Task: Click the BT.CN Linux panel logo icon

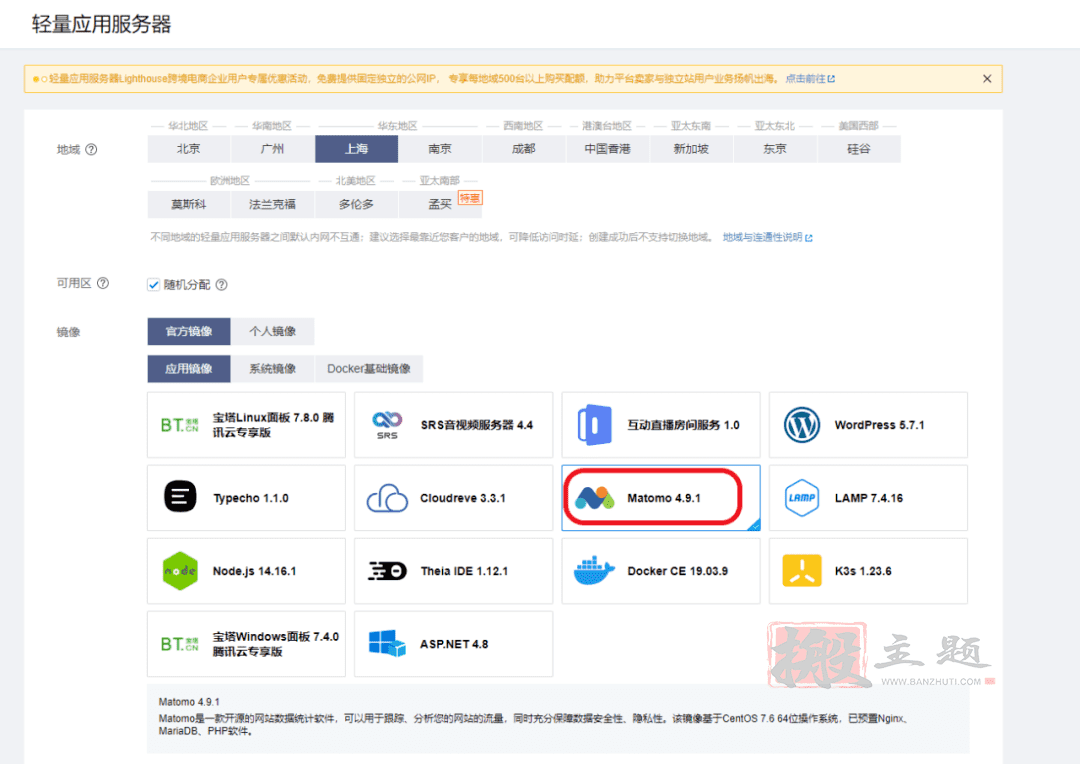Action: 179,425
